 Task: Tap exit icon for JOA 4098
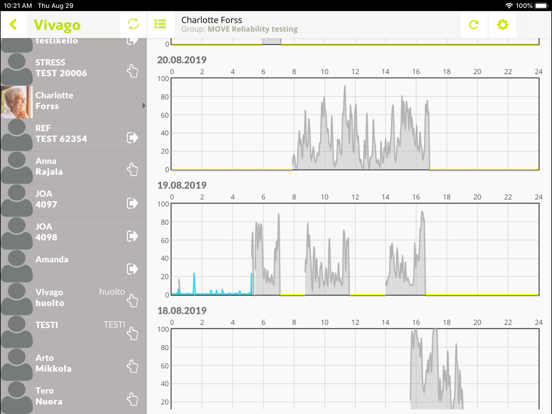[x=132, y=236]
